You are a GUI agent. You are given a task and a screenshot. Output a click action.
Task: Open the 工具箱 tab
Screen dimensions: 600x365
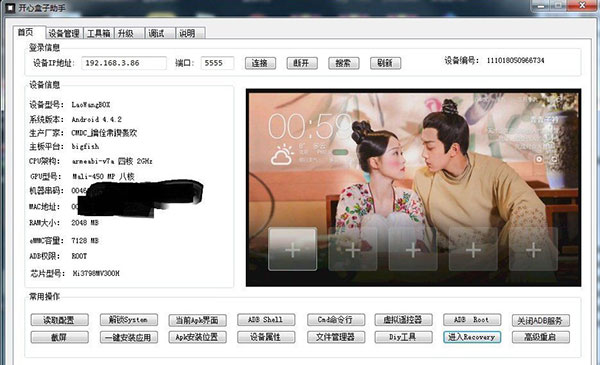click(x=98, y=34)
